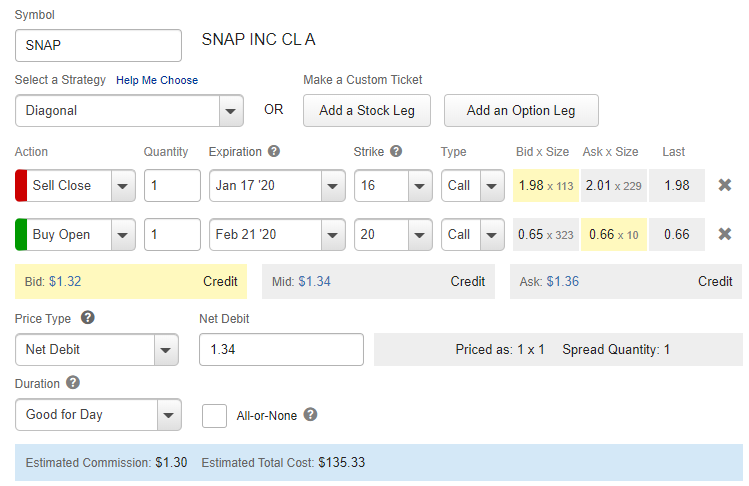Enable the All-or-None checkbox
Screen dimensions: 749x486
click(214, 416)
